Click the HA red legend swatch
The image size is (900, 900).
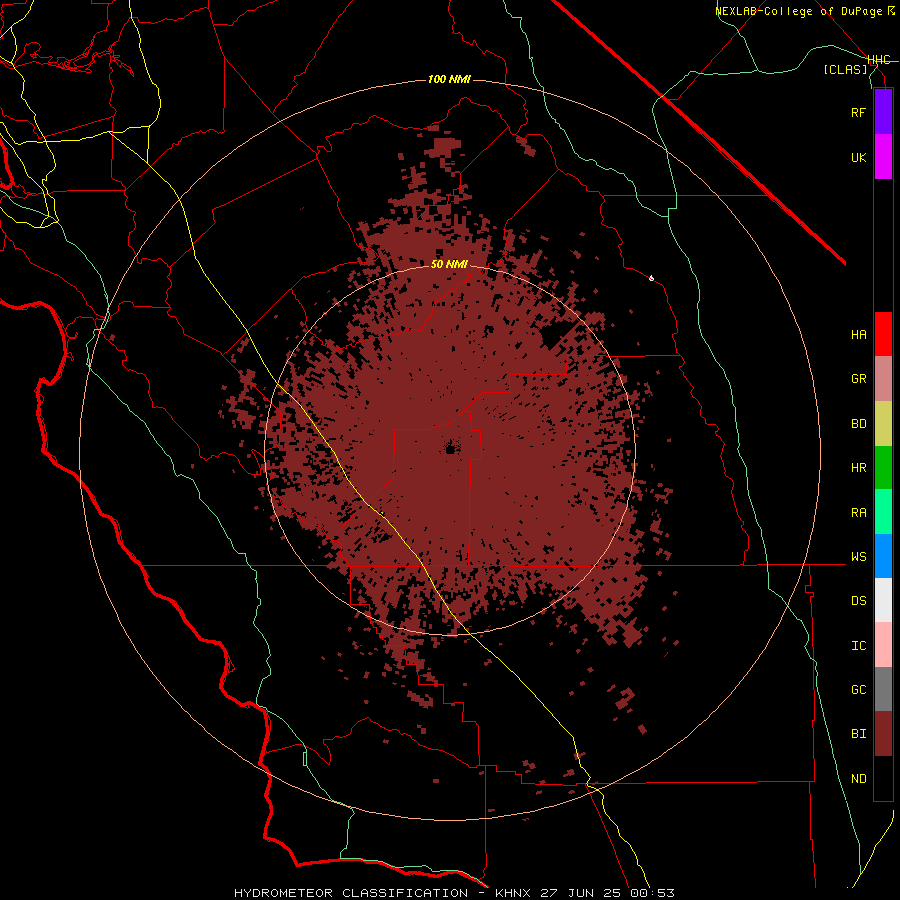(883, 334)
